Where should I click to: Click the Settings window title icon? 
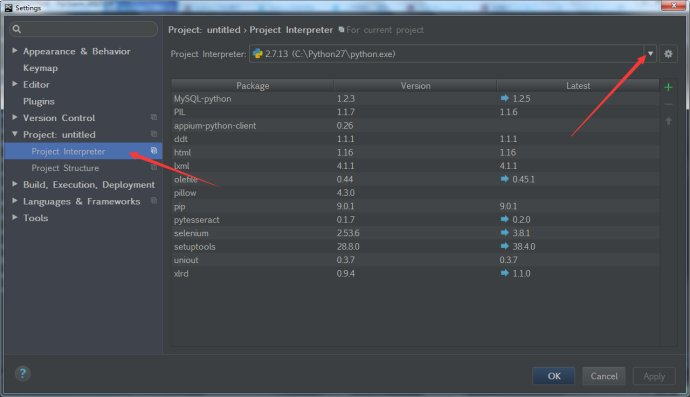click(x=8, y=7)
